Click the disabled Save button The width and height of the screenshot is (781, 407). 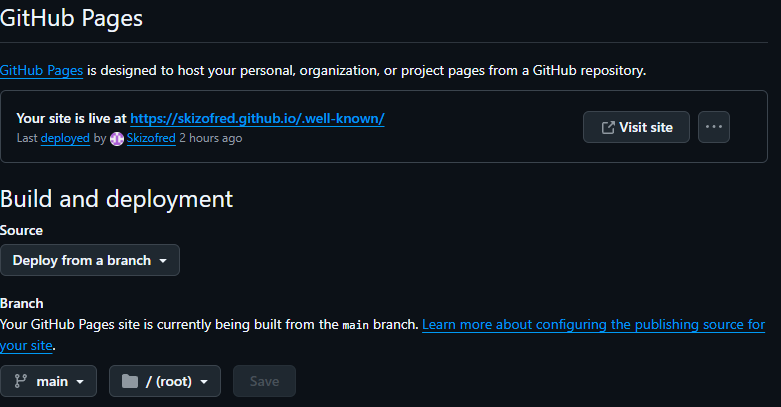click(264, 381)
